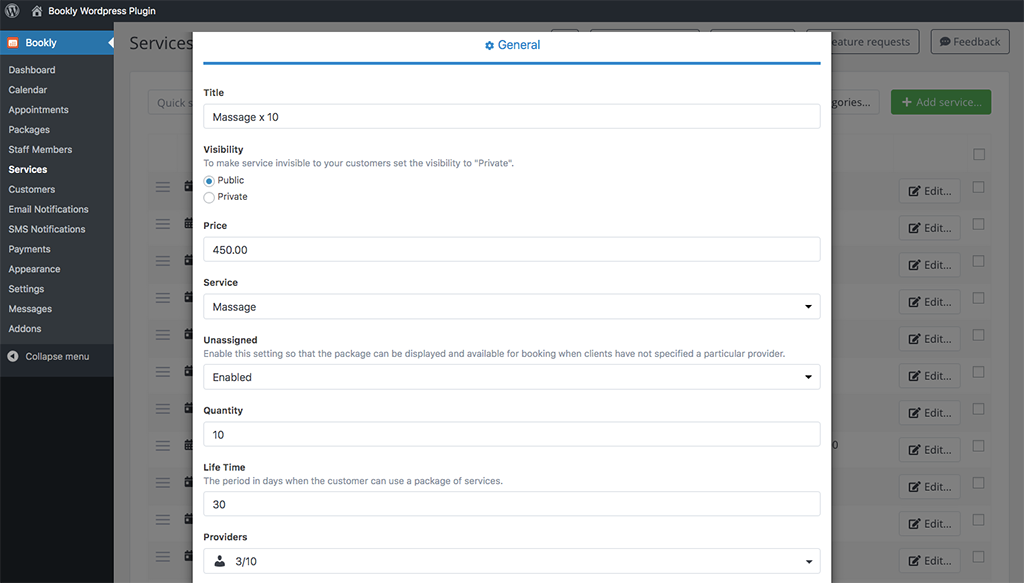Open SMS Notifications in sidebar
The width and height of the screenshot is (1024, 583).
tap(47, 229)
